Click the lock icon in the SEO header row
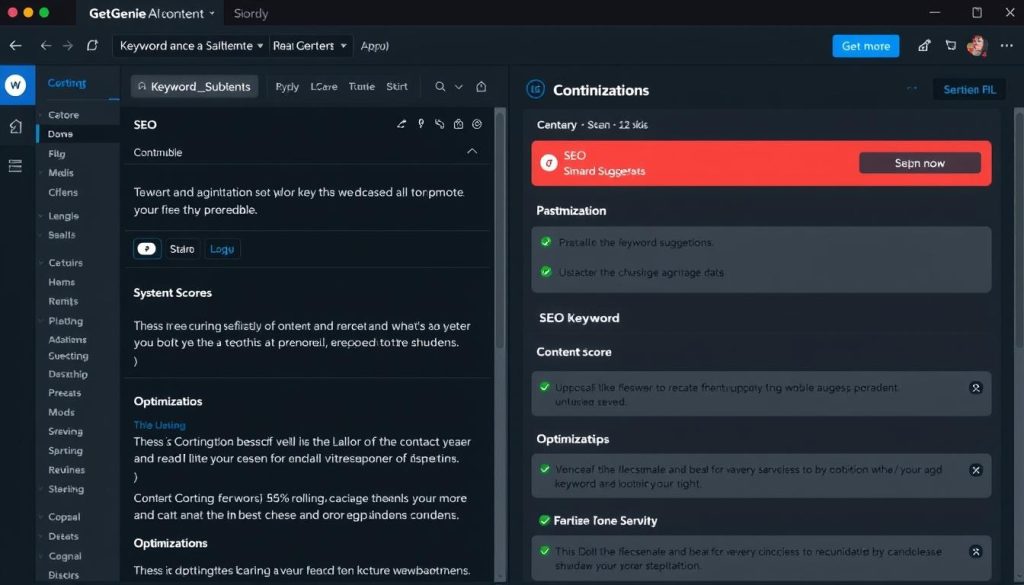Image resolution: width=1024 pixels, height=585 pixels. click(x=458, y=125)
